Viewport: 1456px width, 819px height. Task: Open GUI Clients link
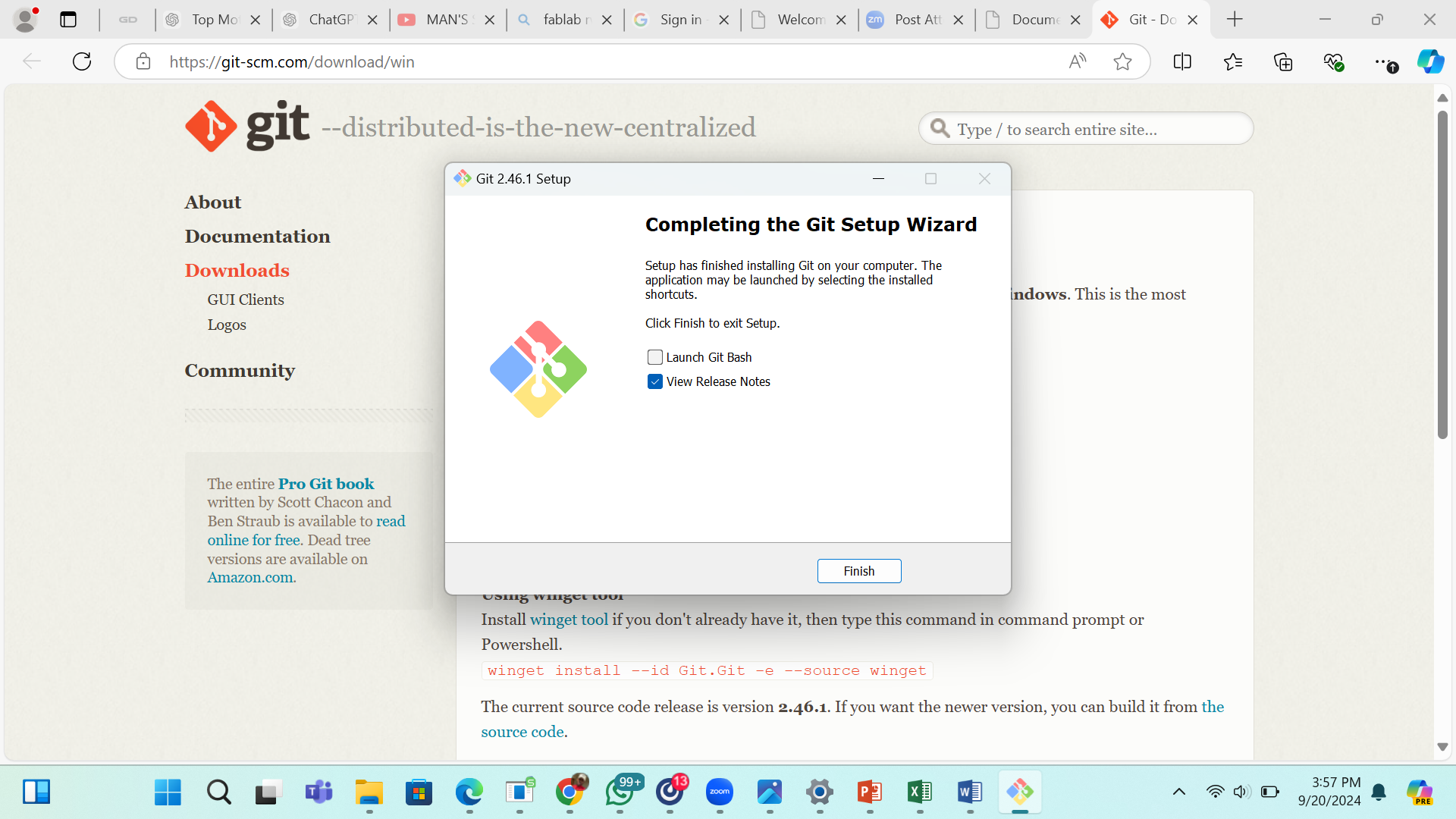tap(246, 300)
